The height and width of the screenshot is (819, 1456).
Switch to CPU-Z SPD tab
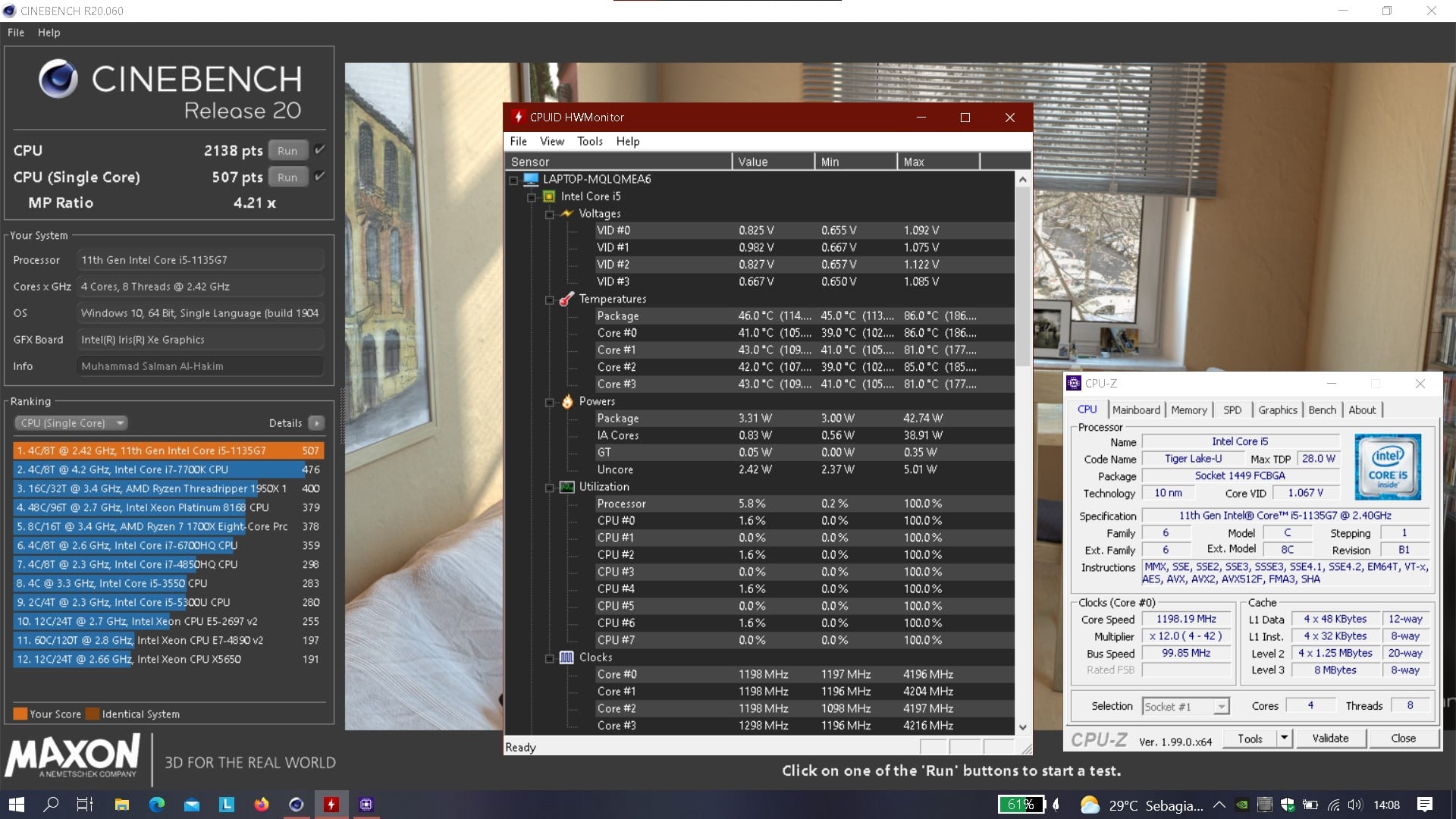pos(1232,409)
